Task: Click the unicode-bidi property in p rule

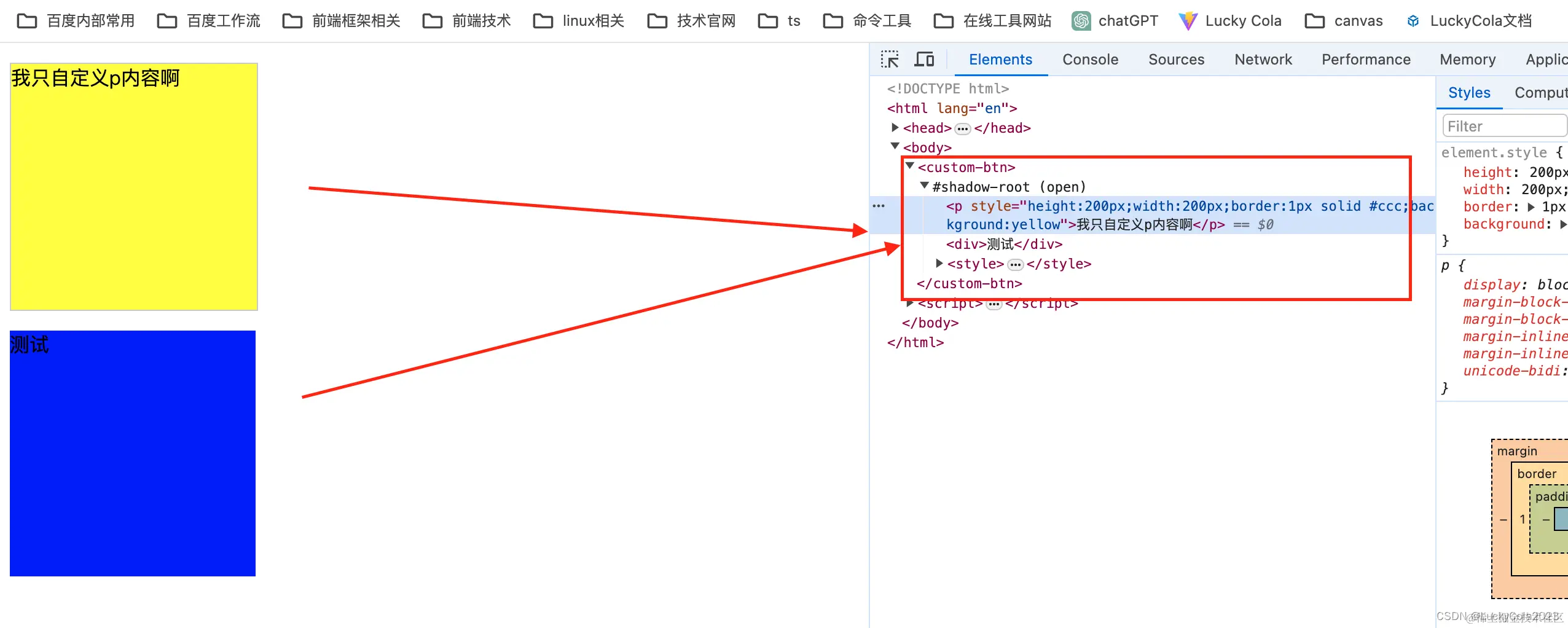Action: (1512, 371)
